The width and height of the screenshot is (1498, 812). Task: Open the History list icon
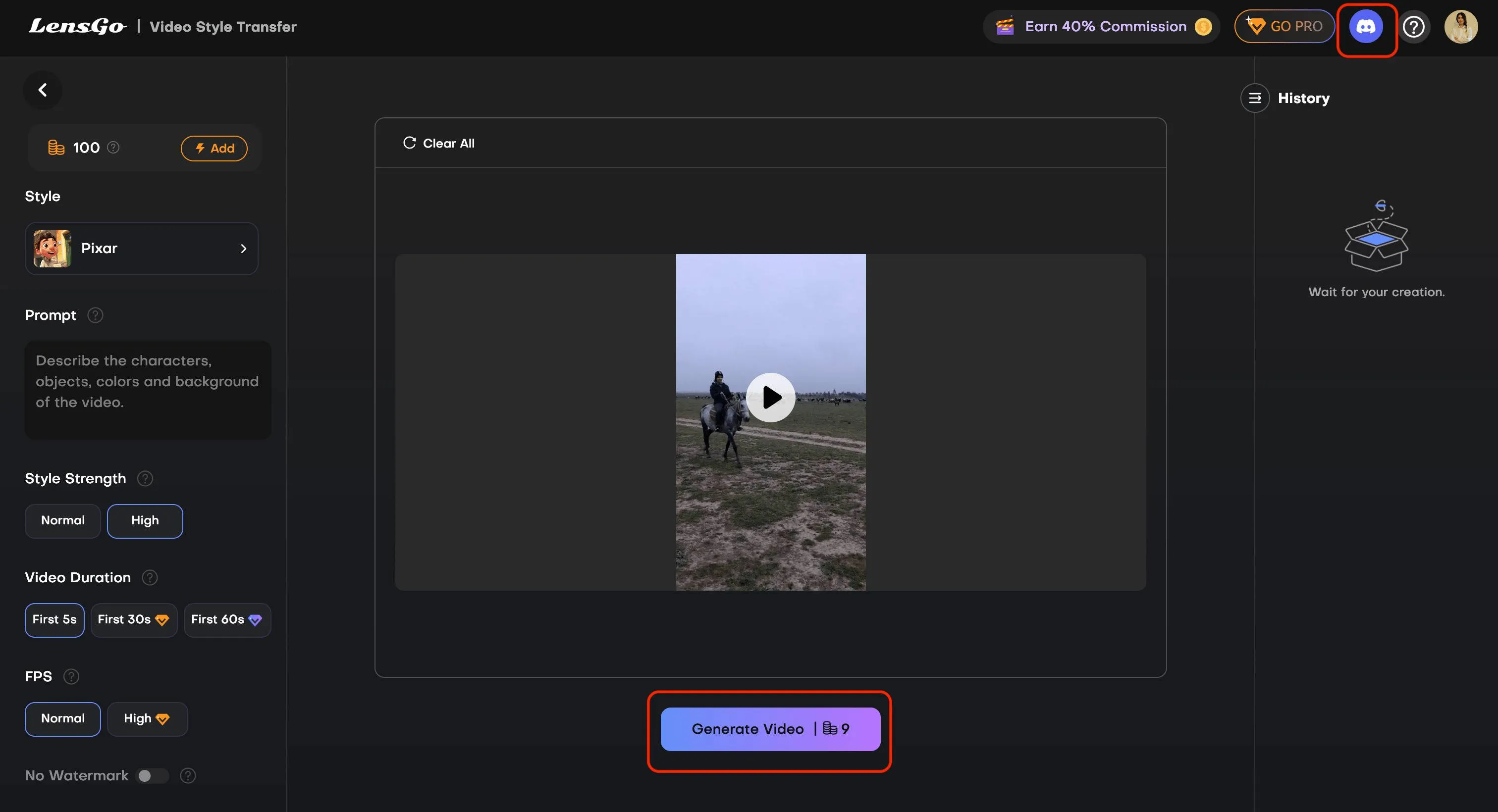(1254, 98)
